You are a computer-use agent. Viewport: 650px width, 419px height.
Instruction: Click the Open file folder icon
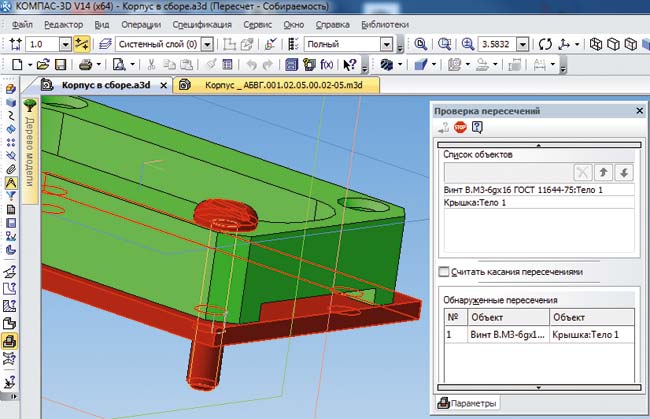[x=43, y=65]
